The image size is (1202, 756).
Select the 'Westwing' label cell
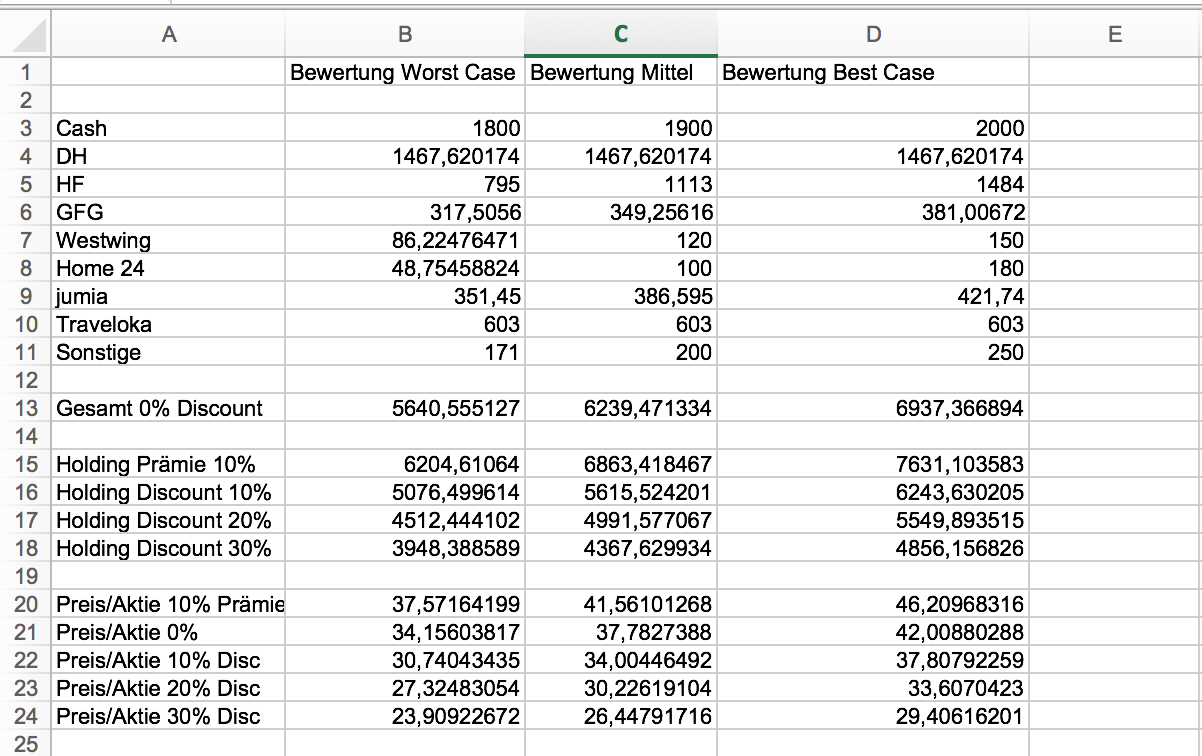(168, 240)
